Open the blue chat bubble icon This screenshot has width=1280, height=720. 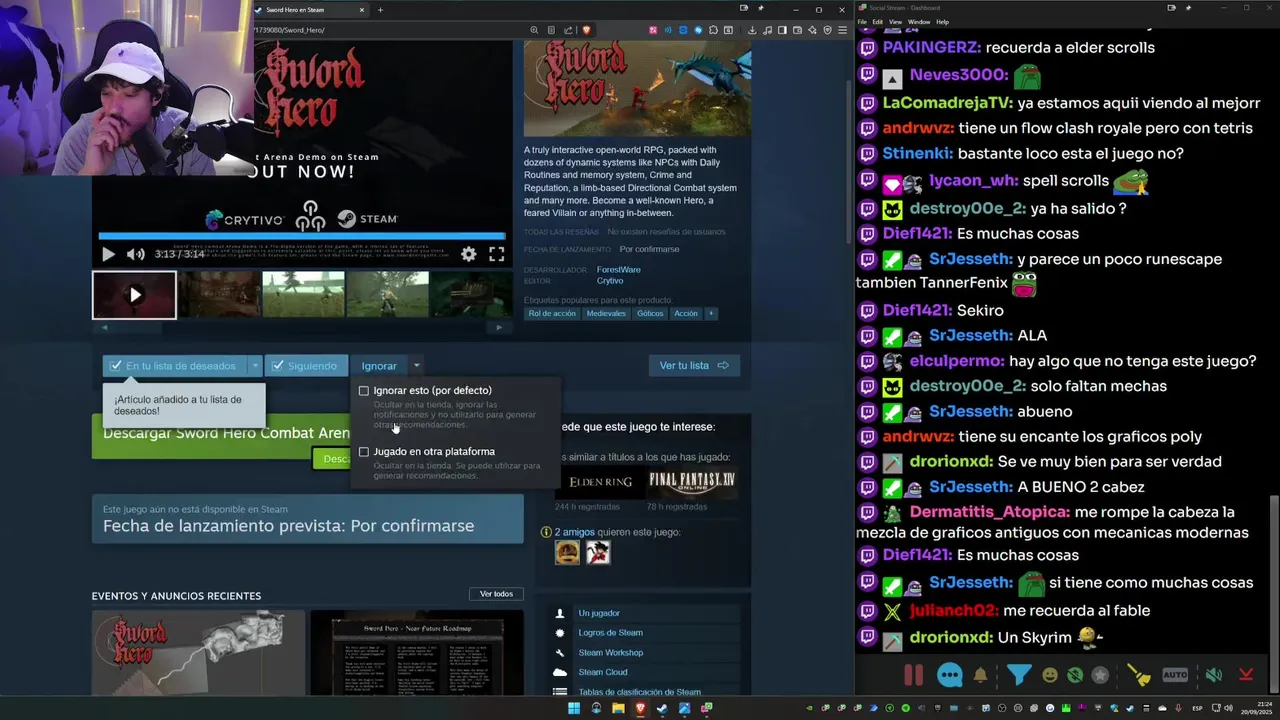(950, 675)
